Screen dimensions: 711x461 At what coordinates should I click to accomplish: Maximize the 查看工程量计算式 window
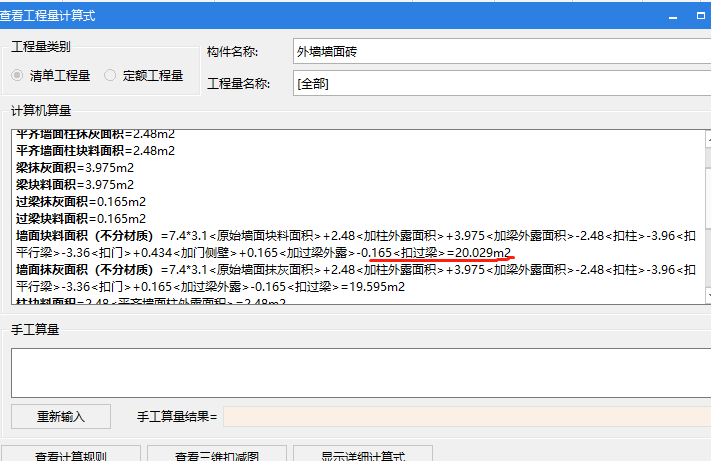[701, 16]
